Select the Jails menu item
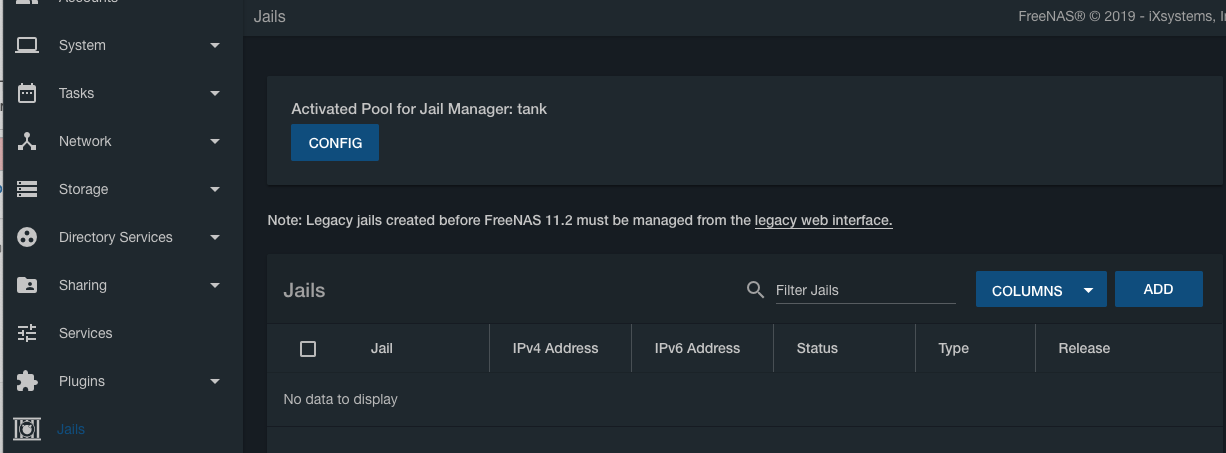Viewport: 1226px width, 453px height. pyautogui.click(x=72, y=429)
